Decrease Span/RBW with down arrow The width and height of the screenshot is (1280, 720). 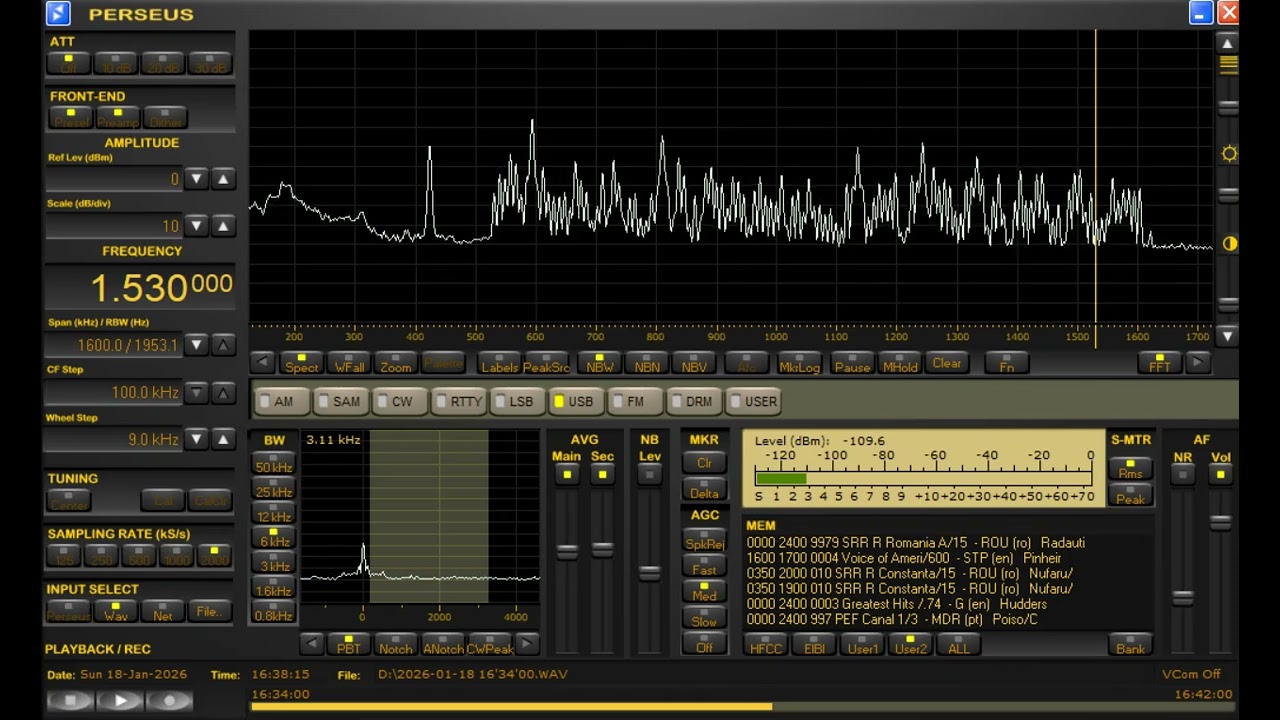[197, 345]
